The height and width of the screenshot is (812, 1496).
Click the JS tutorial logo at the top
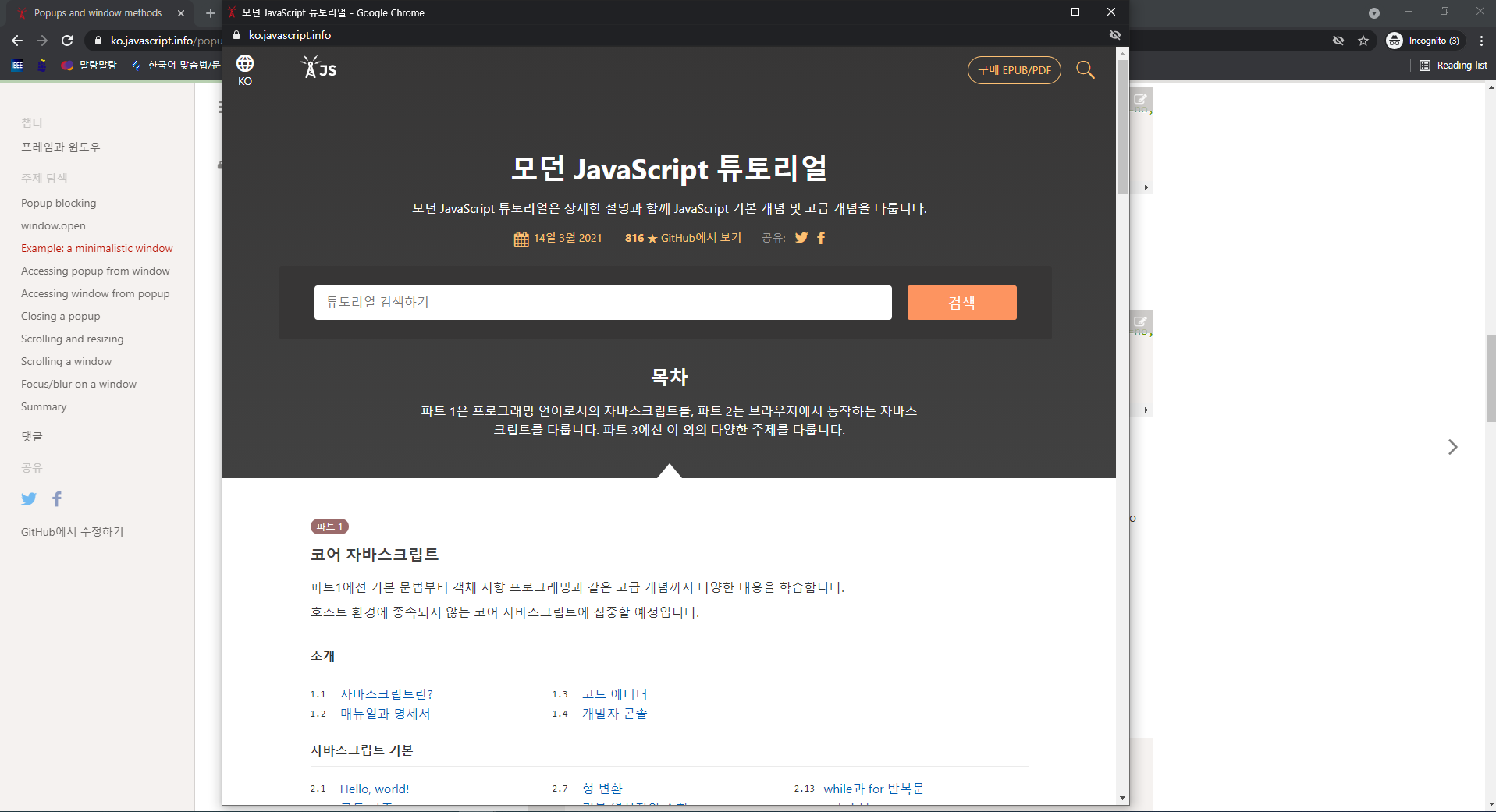pos(317,68)
